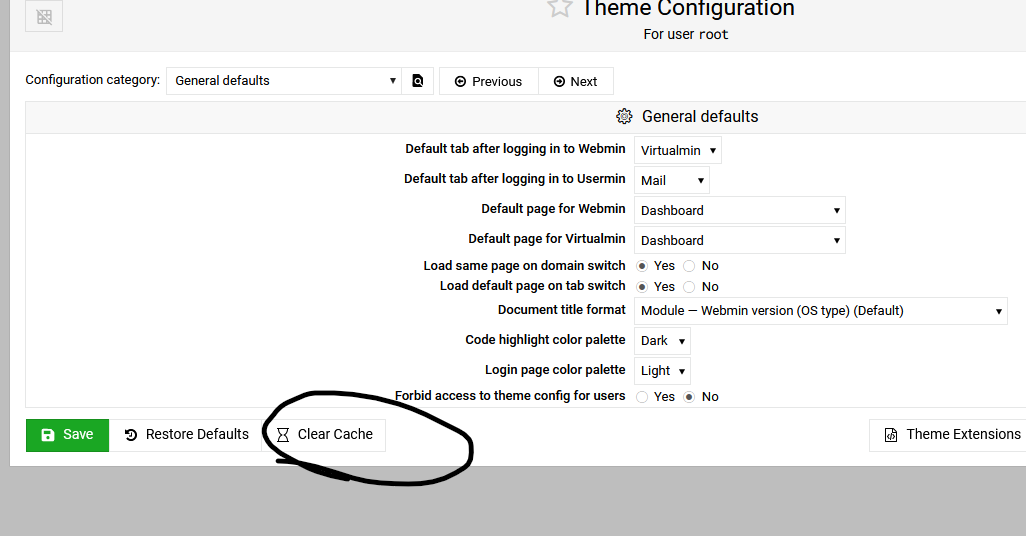The image size is (1026, 536).
Task: Open the Code highlight color palette dropdown
Action: [x=662, y=341]
